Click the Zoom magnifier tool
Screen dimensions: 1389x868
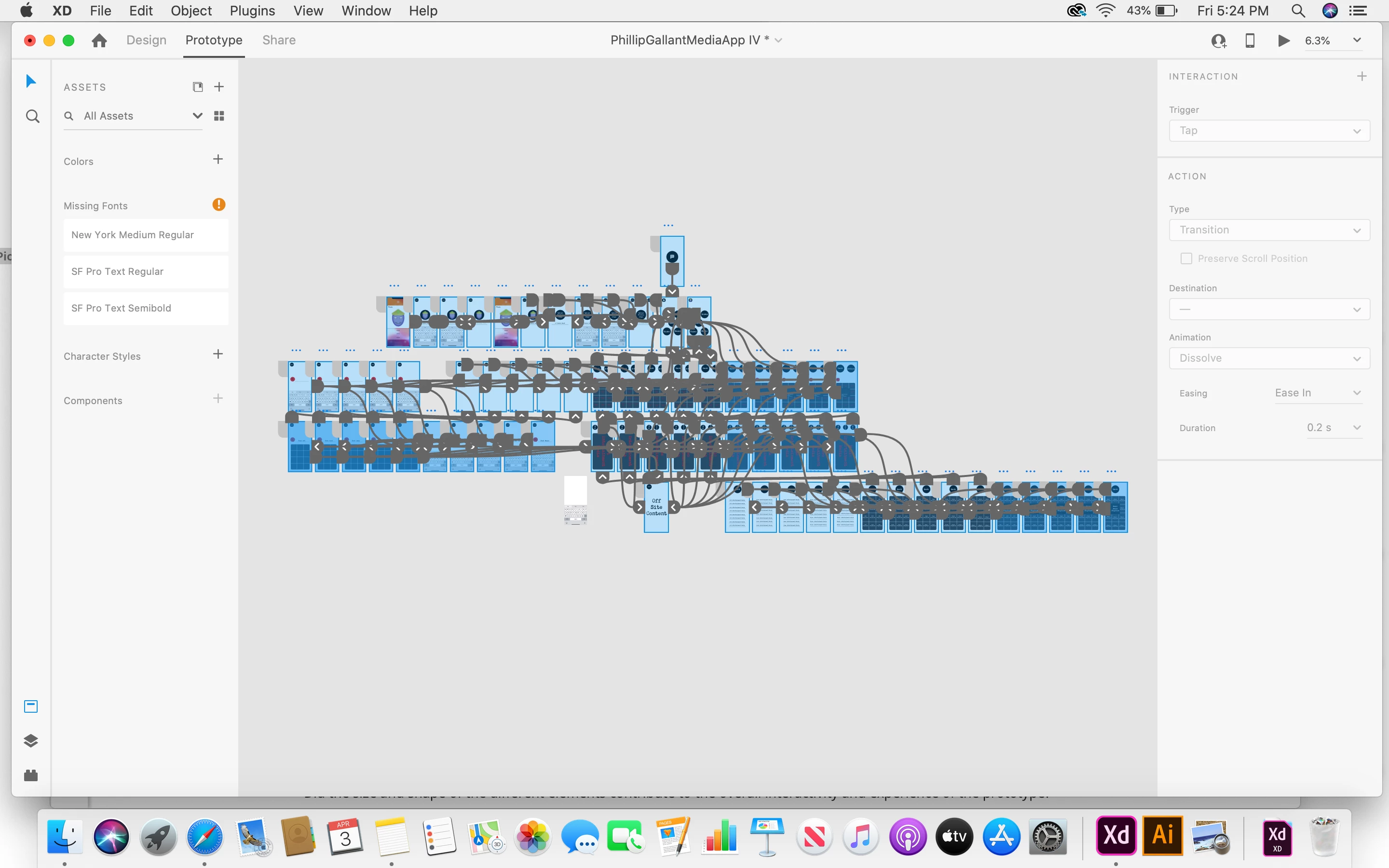33,117
